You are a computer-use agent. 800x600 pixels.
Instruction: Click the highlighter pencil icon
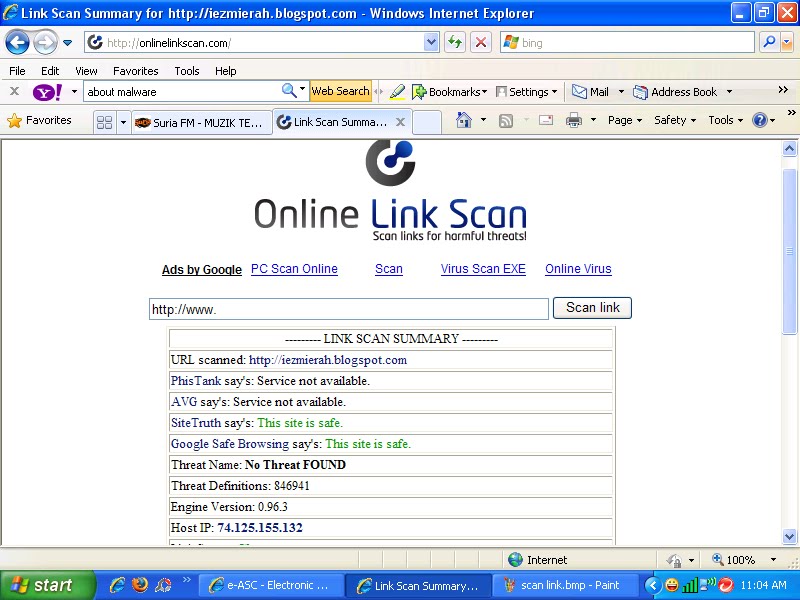[x=397, y=91]
